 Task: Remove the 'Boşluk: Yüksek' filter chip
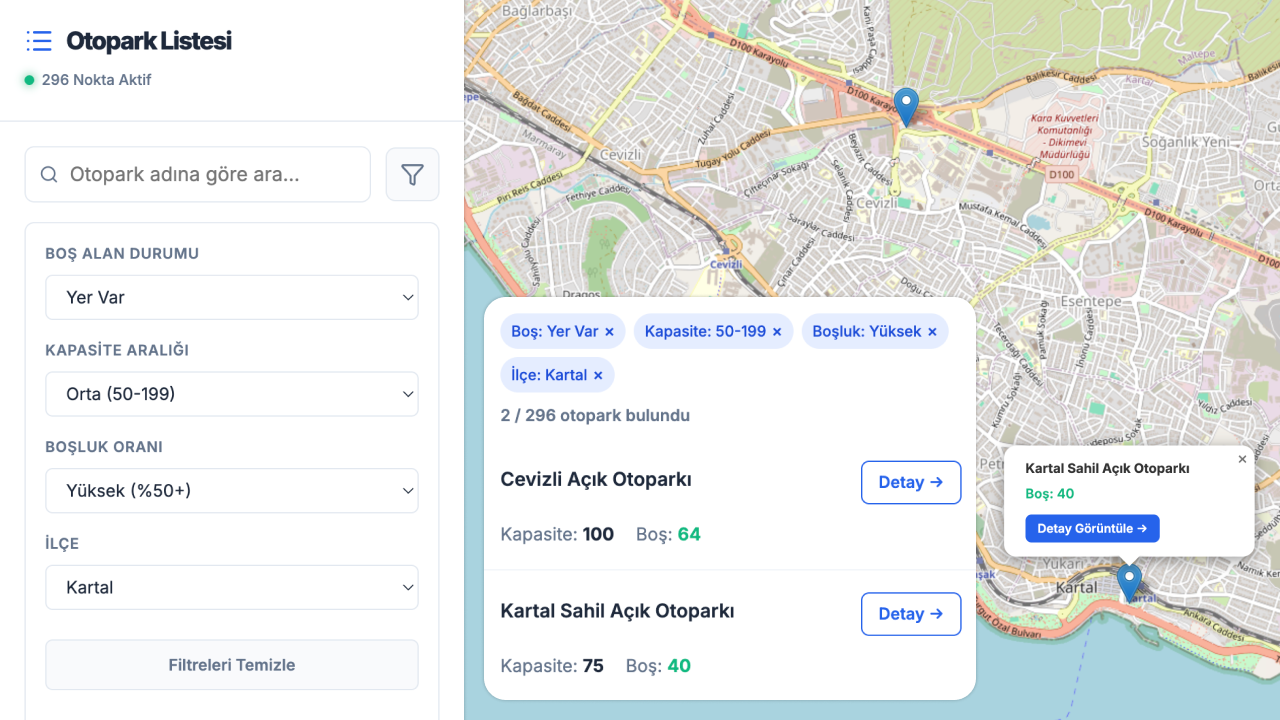(x=932, y=332)
